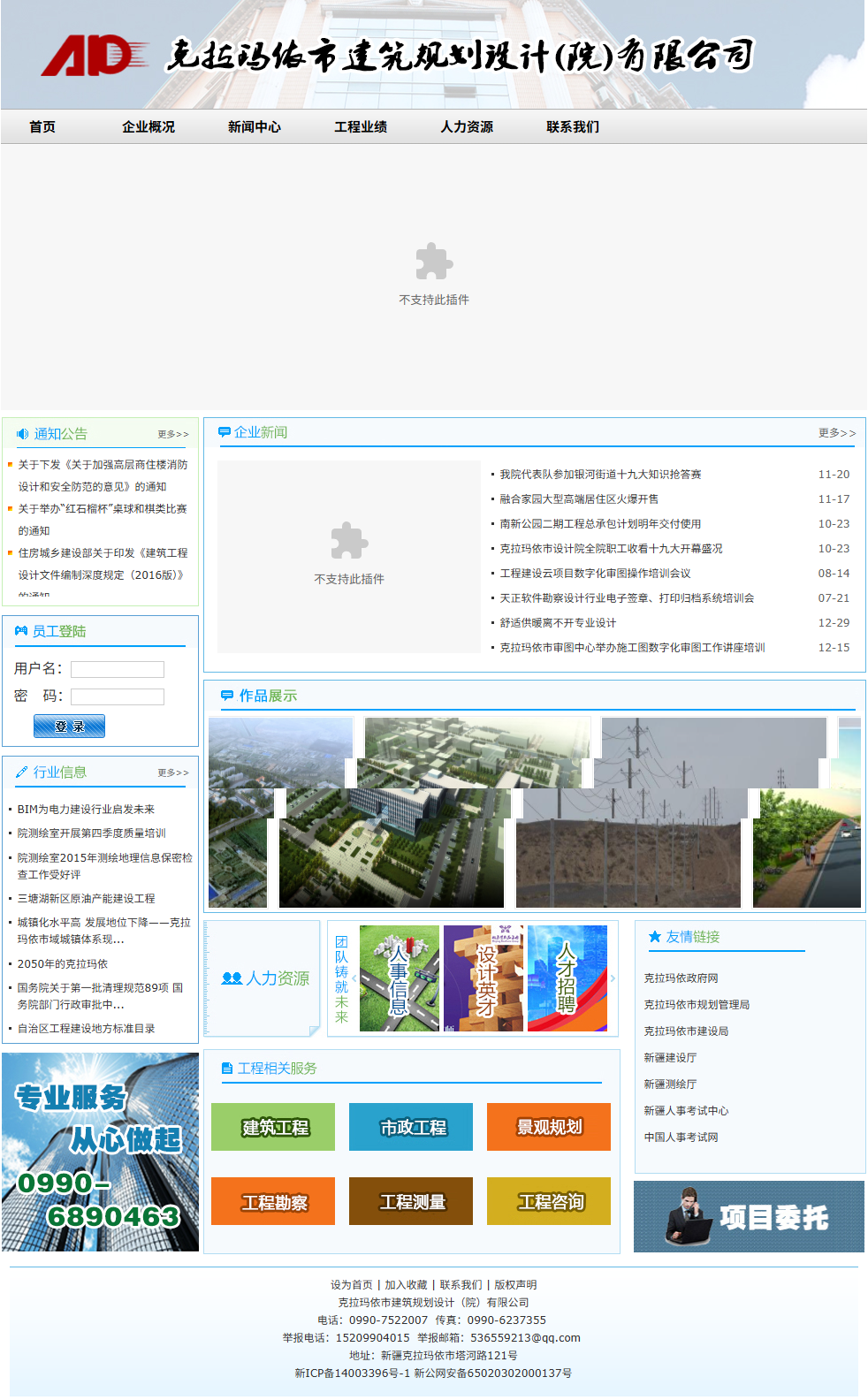Click footer ICP number 新ICP备14003396号-1
The width and height of the screenshot is (868, 1400).
pos(352,1373)
